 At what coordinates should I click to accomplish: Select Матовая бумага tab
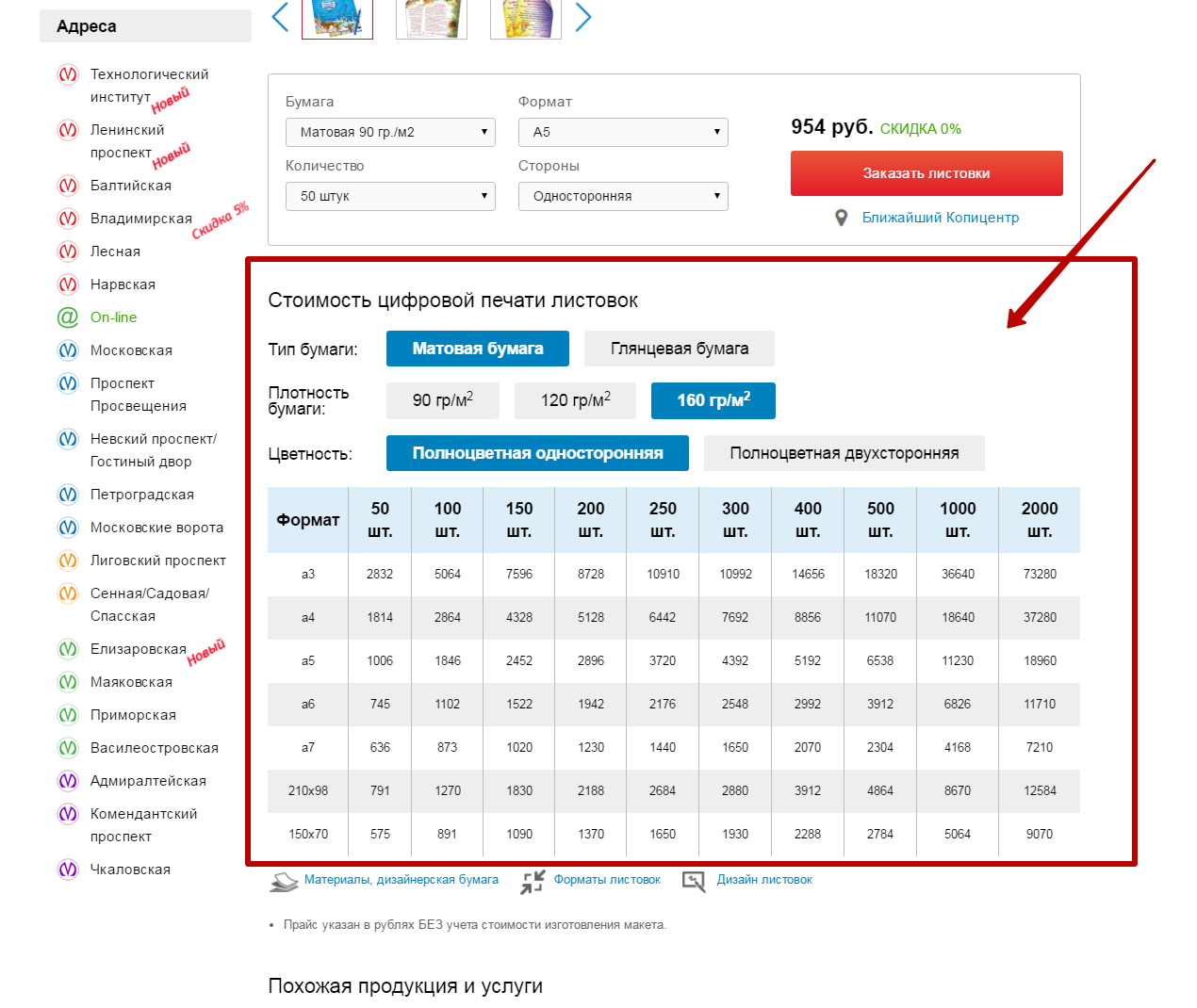(477, 349)
